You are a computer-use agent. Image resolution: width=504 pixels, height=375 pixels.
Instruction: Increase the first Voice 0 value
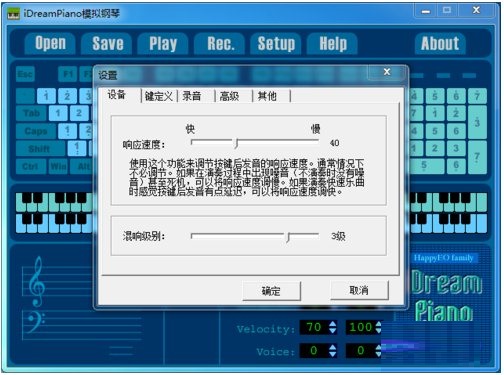(333, 347)
